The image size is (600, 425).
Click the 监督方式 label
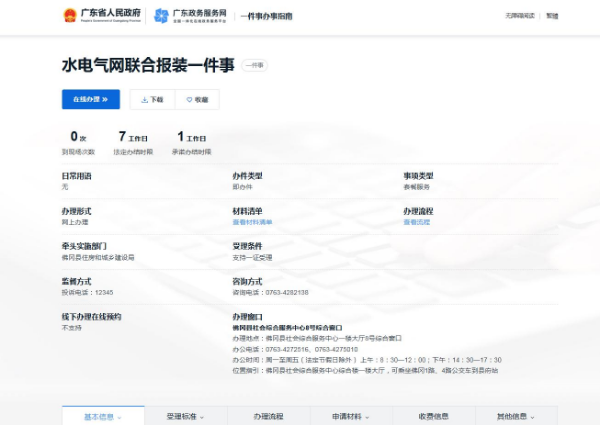pyautogui.click(x=77, y=282)
